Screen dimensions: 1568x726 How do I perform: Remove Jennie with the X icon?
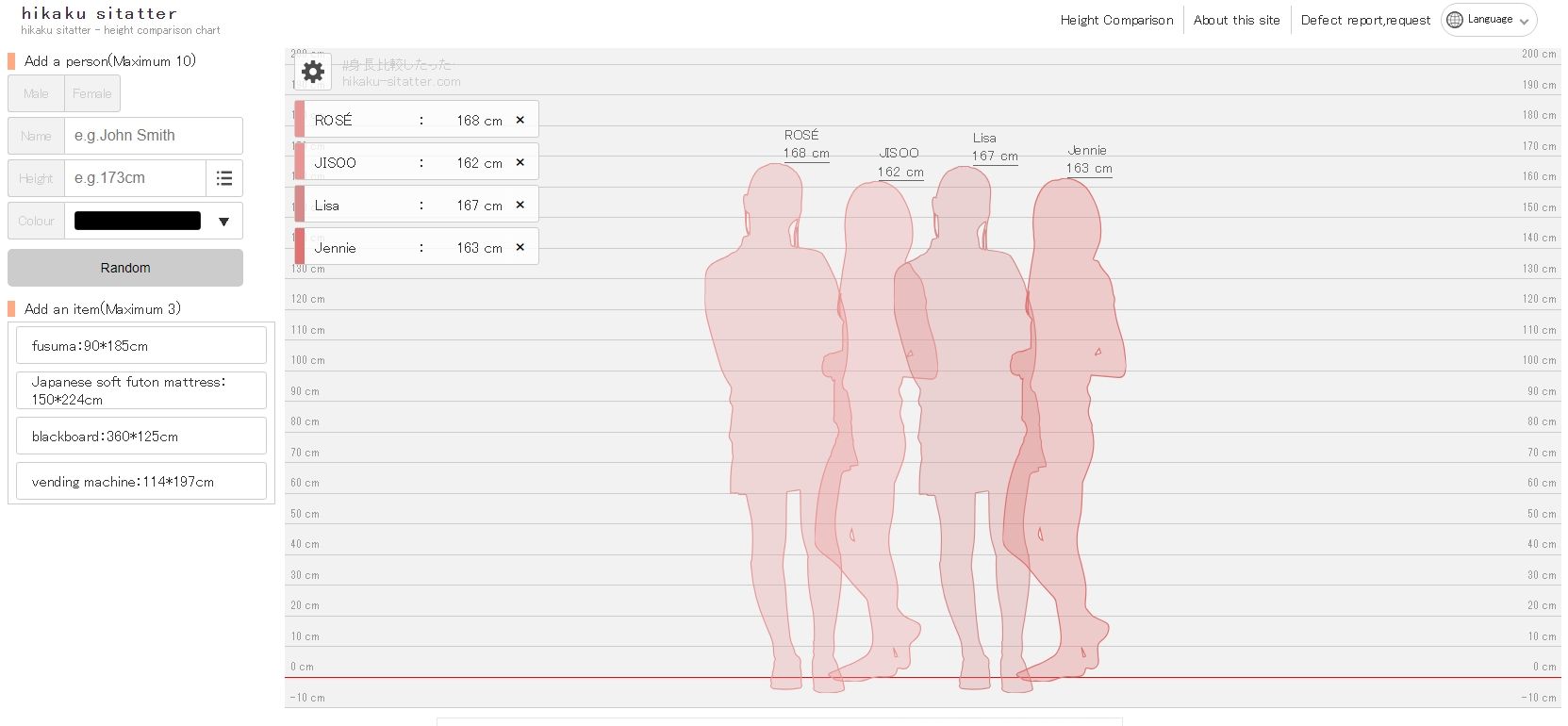coord(520,247)
